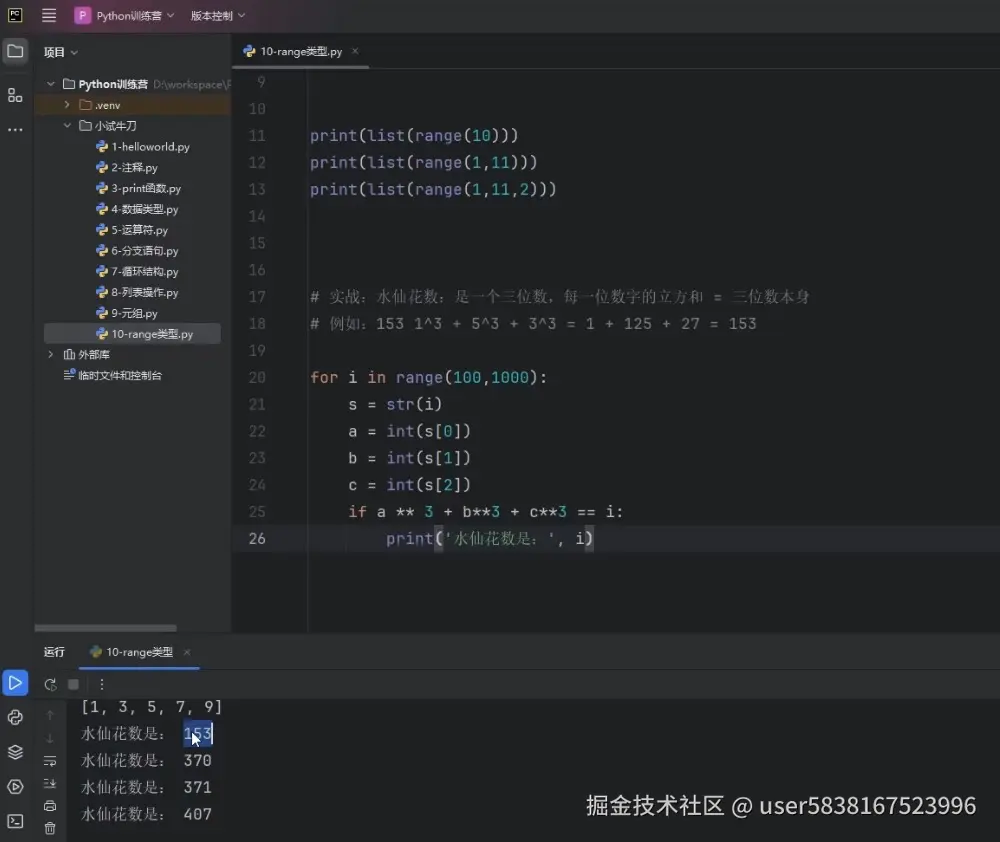Open the Python Packages tool window
Image resolution: width=1000 pixels, height=842 pixels.
[14, 752]
